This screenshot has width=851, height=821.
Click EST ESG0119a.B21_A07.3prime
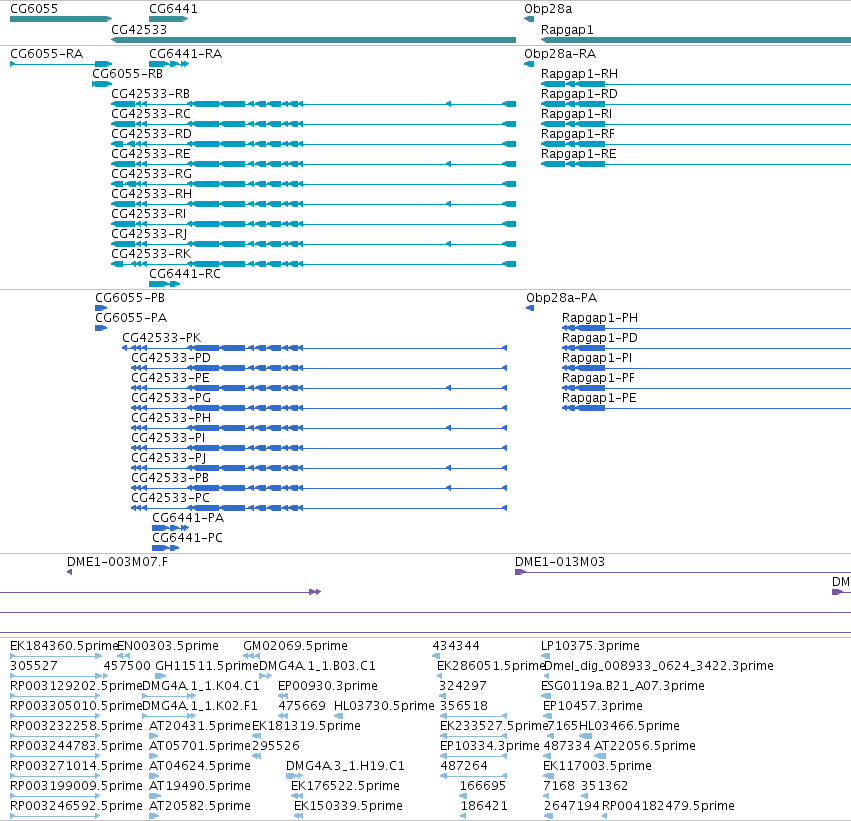[623, 686]
